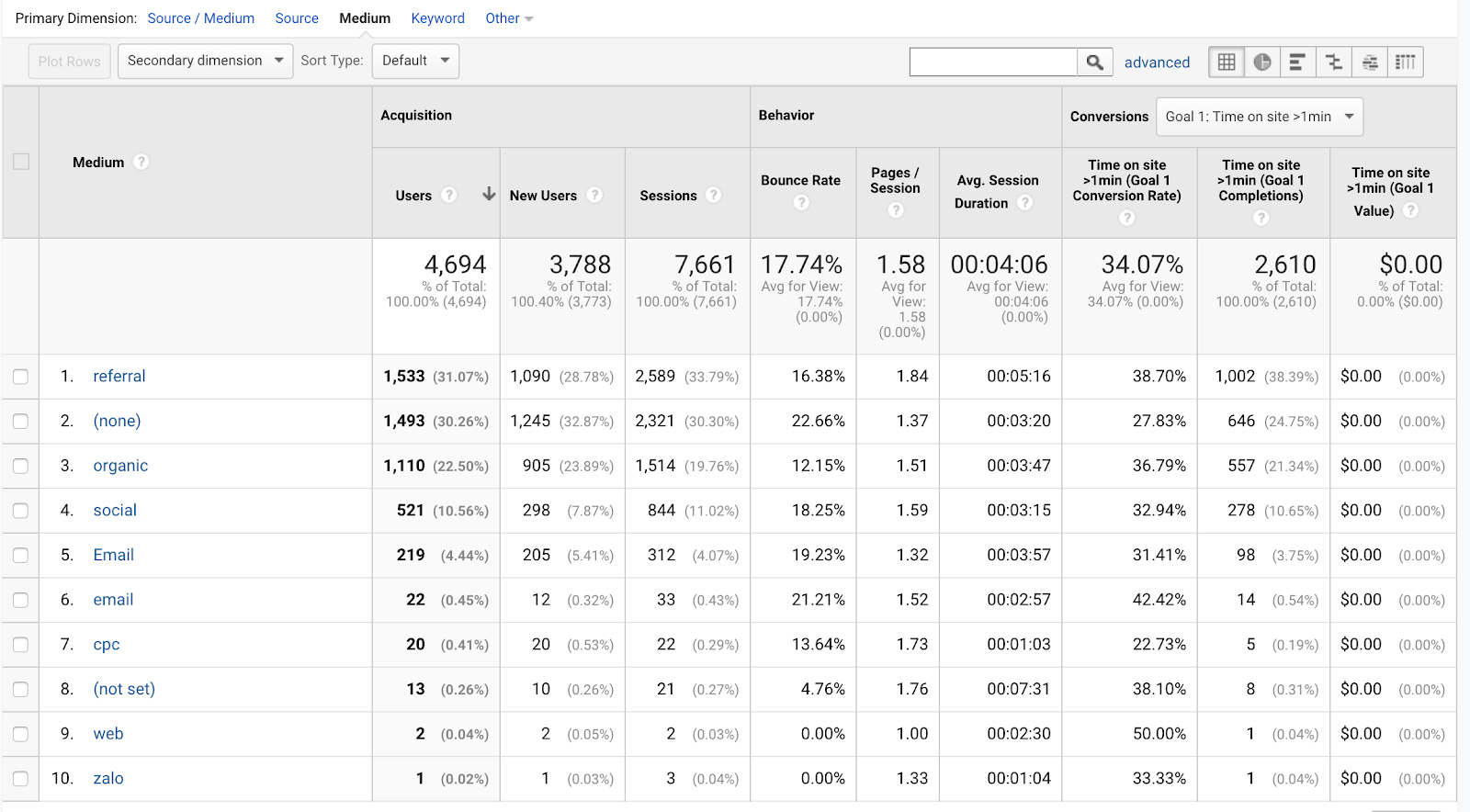Check the referral row checkbox
Image resolution: width=1470 pixels, height=812 pixels.
pos(21,377)
